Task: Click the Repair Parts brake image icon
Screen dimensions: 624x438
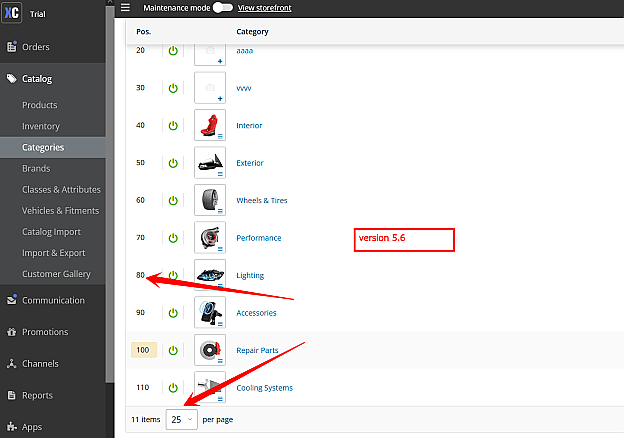Action: pos(210,350)
